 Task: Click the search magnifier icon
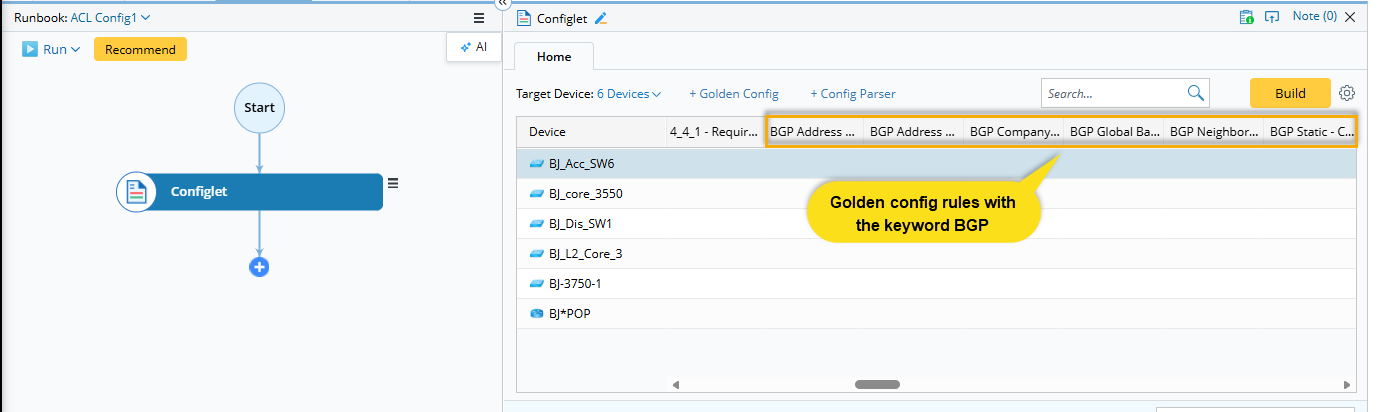[1196, 93]
